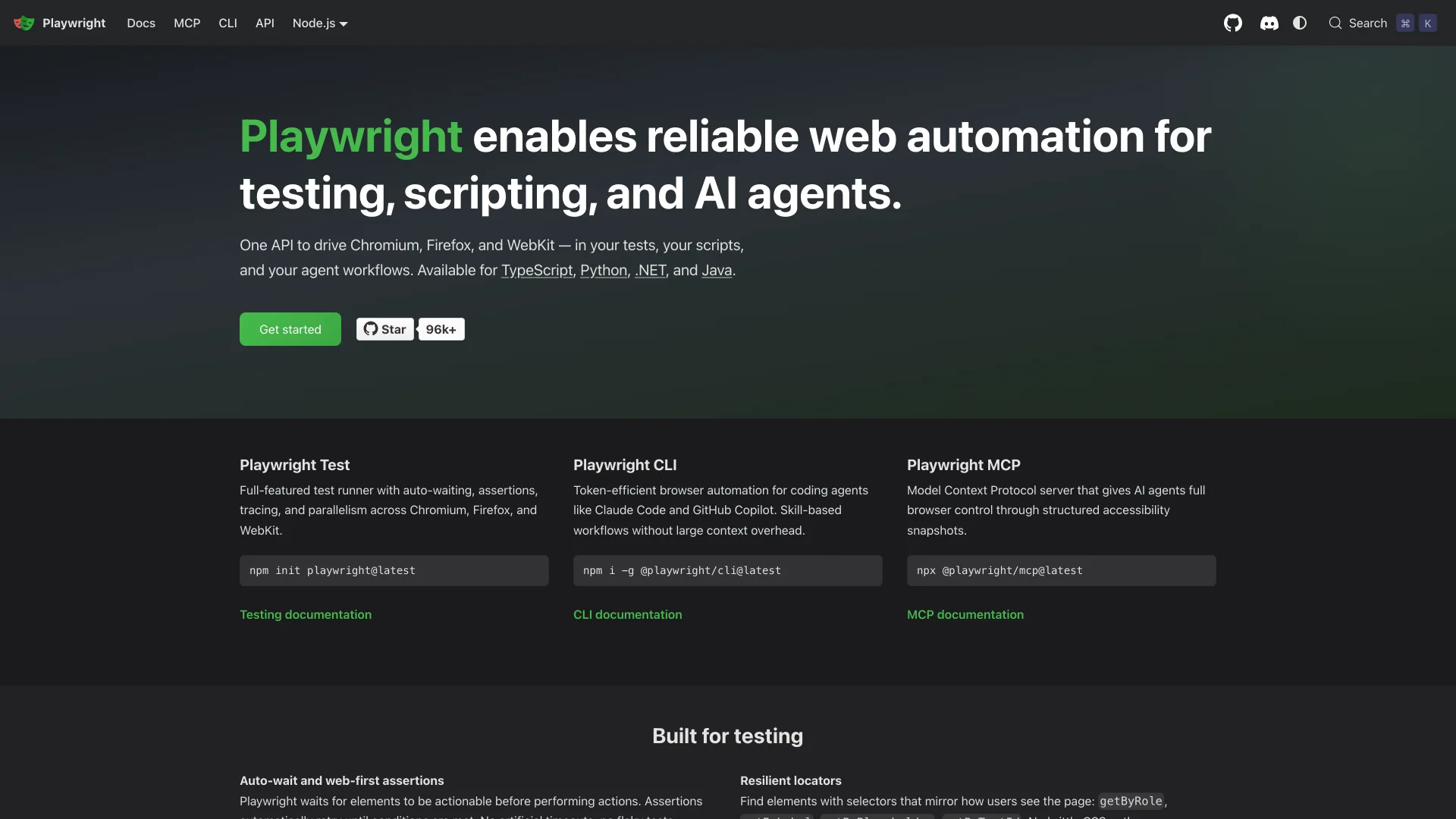Click Auto-wait and web-first assertions heading
The height and width of the screenshot is (819, 1456).
point(342,780)
